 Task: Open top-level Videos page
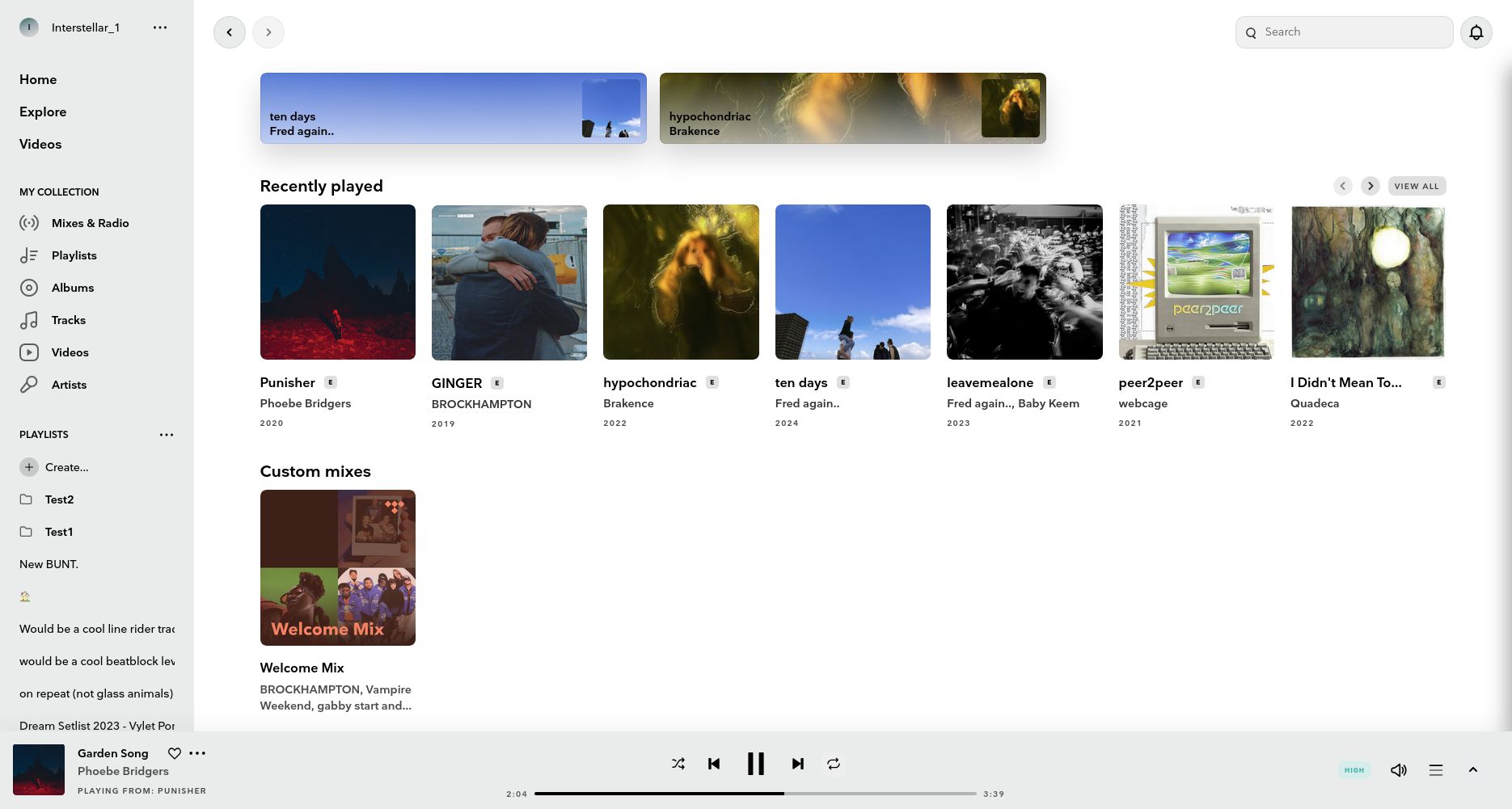(x=40, y=144)
